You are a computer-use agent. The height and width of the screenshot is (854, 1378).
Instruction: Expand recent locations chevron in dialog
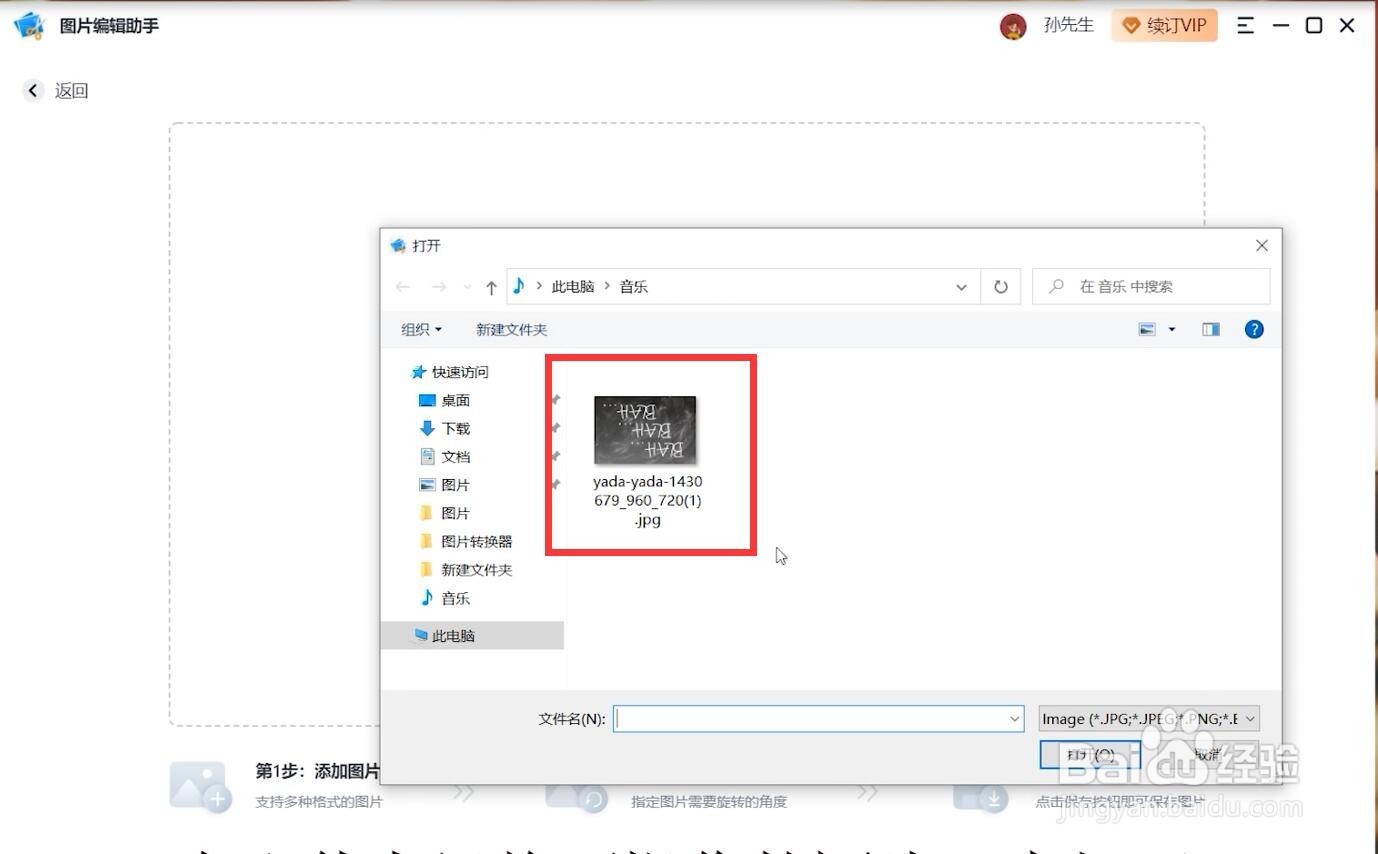click(x=467, y=288)
